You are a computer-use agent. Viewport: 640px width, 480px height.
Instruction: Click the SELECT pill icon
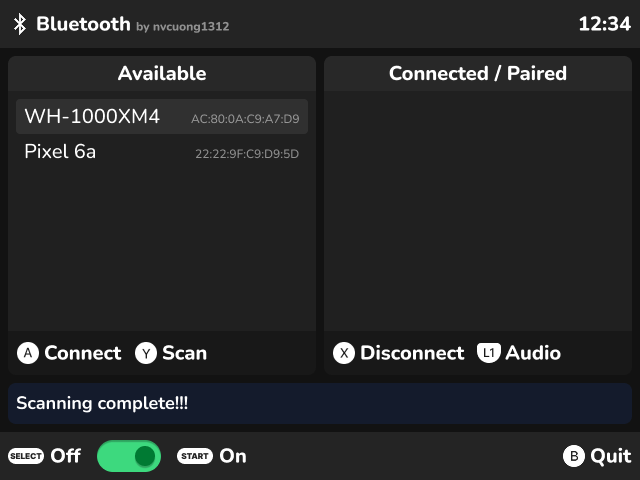(26, 456)
